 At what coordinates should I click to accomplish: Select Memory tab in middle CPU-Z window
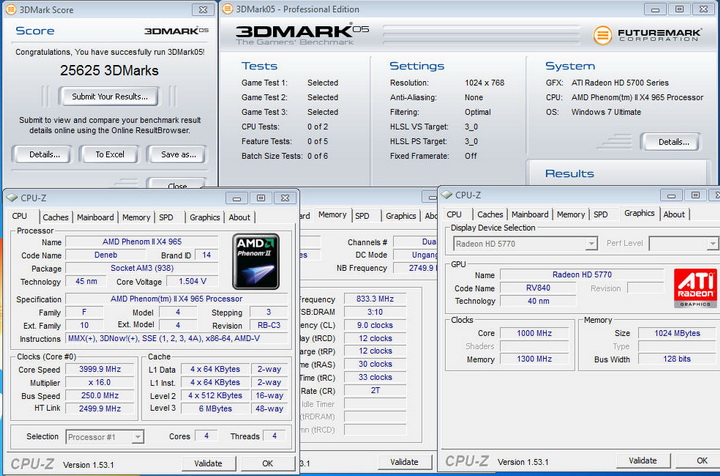click(332, 215)
